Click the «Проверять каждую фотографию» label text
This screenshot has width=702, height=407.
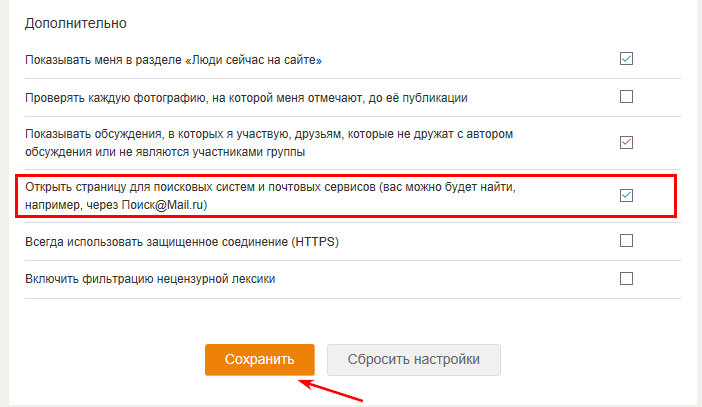coord(260,98)
